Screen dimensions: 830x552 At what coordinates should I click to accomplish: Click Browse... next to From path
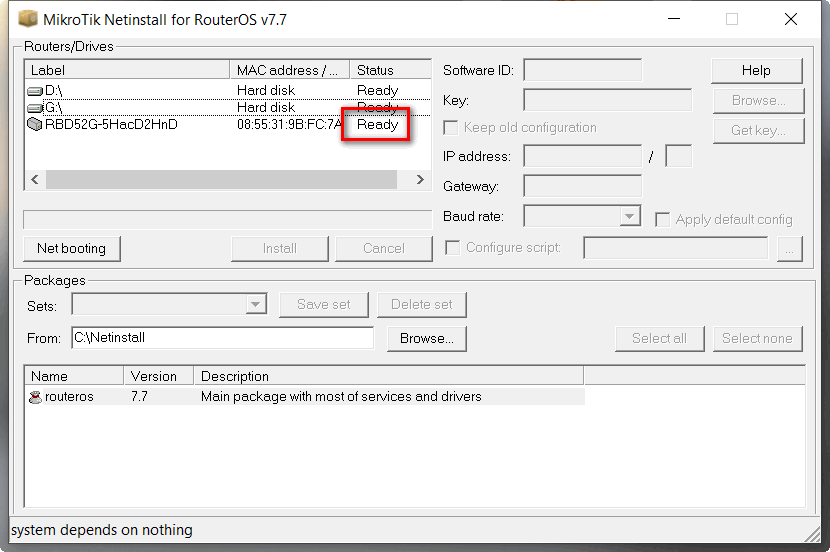427,338
